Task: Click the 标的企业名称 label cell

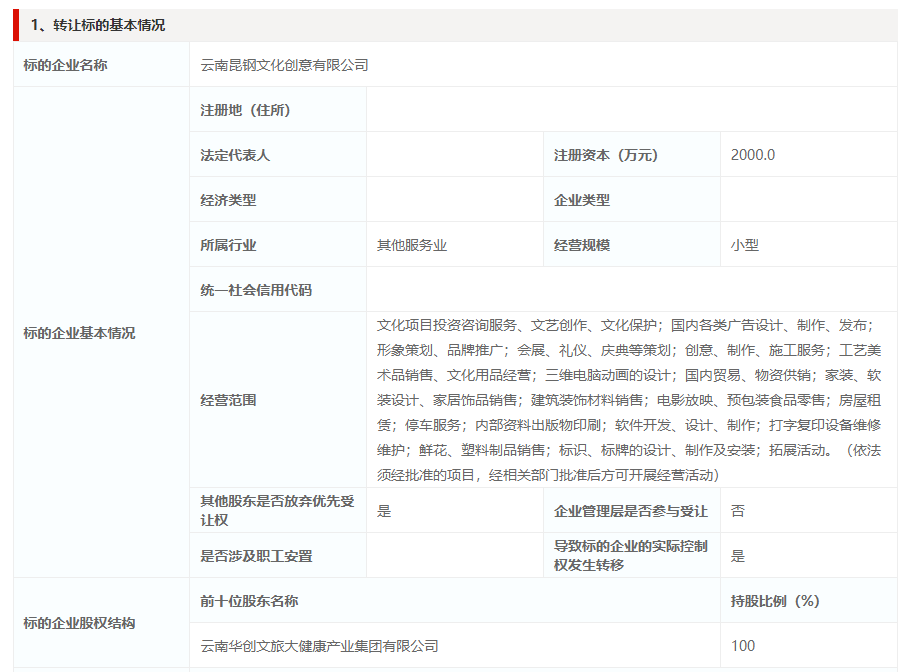Action: tap(70, 65)
